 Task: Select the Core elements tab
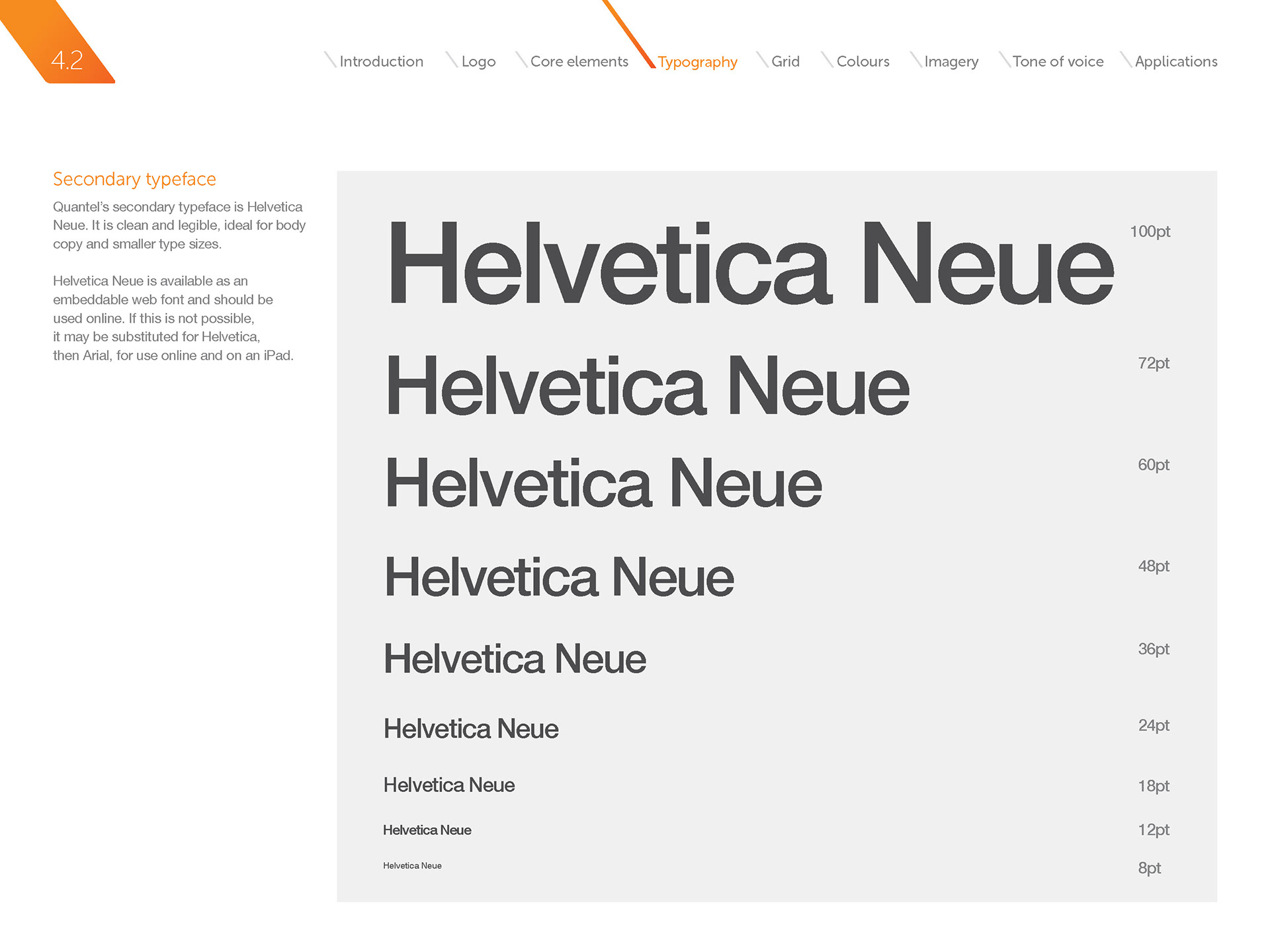pos(579,61)
